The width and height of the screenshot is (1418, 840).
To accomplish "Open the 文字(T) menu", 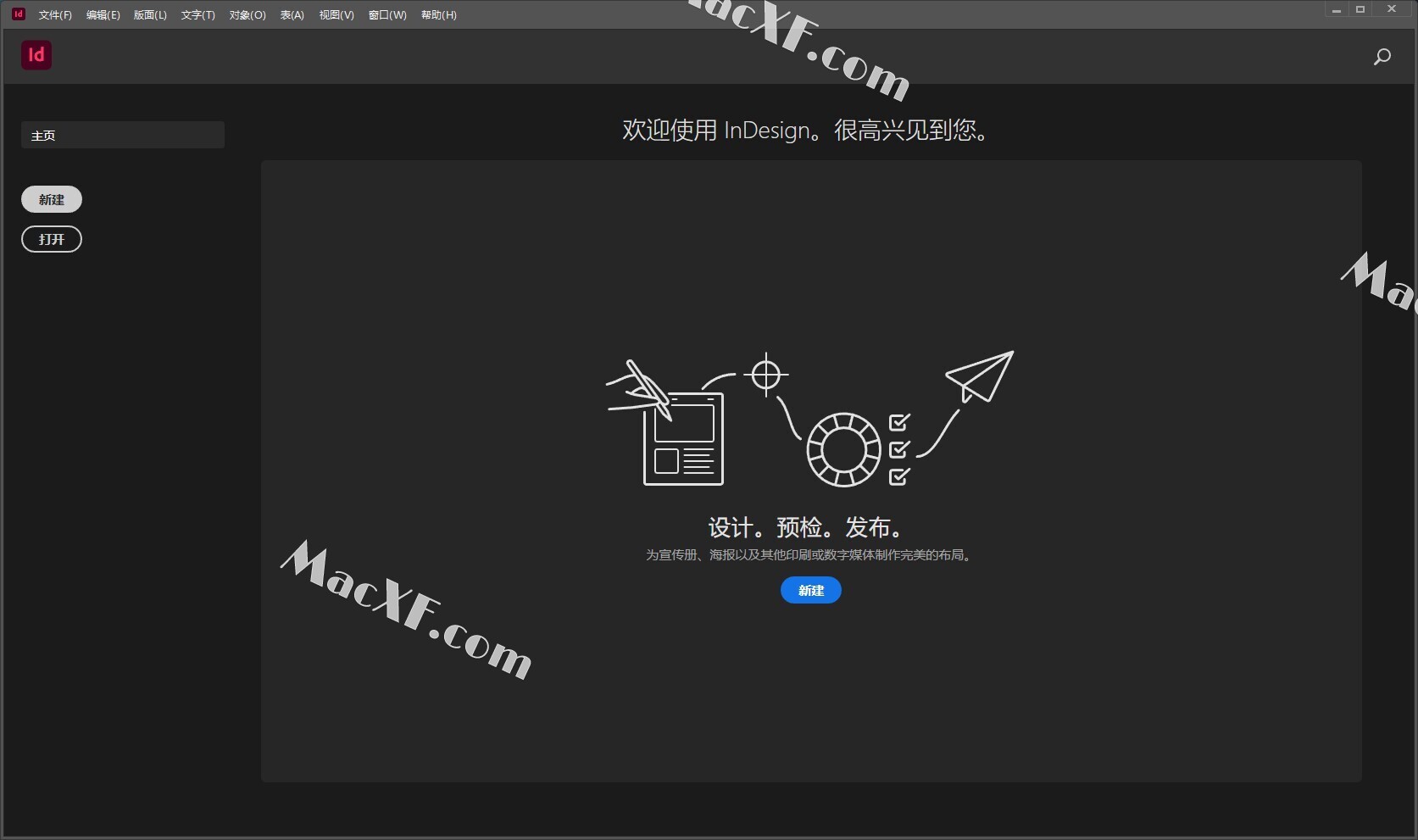I will [x=198, y=14].
